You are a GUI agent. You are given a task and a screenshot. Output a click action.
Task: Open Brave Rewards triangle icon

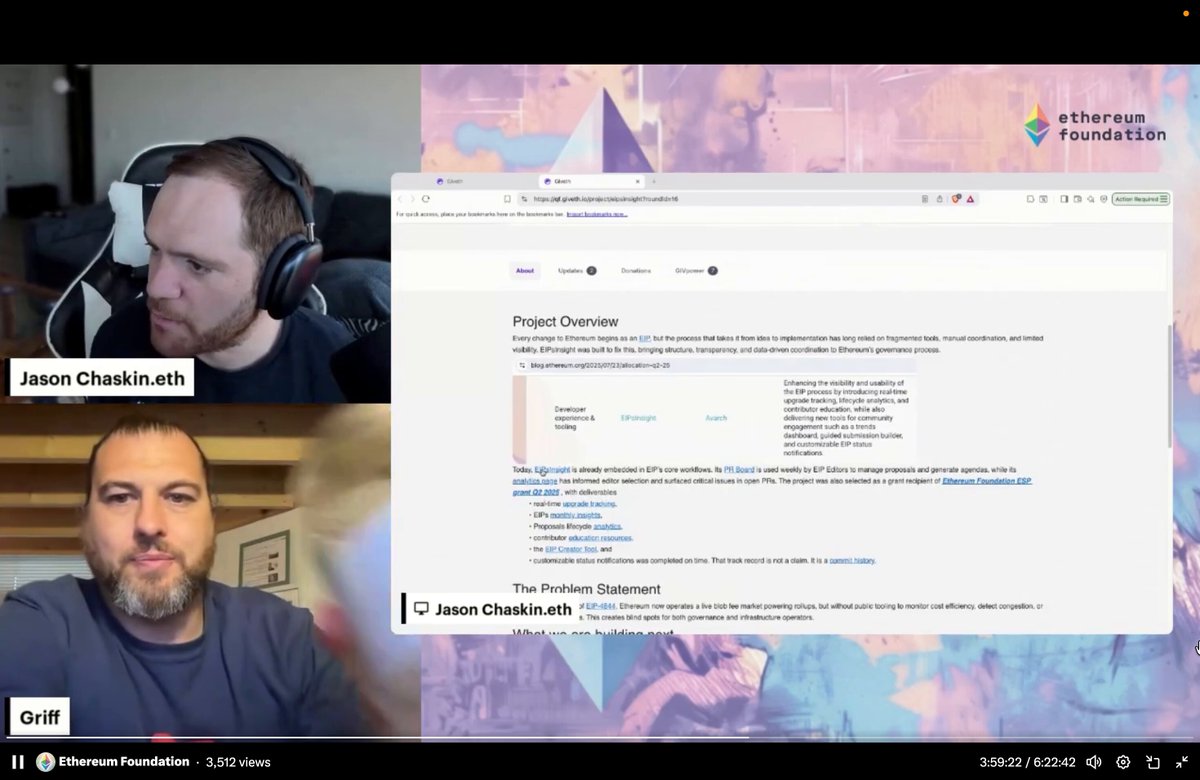pyautogui.click(x=970, y=199)
